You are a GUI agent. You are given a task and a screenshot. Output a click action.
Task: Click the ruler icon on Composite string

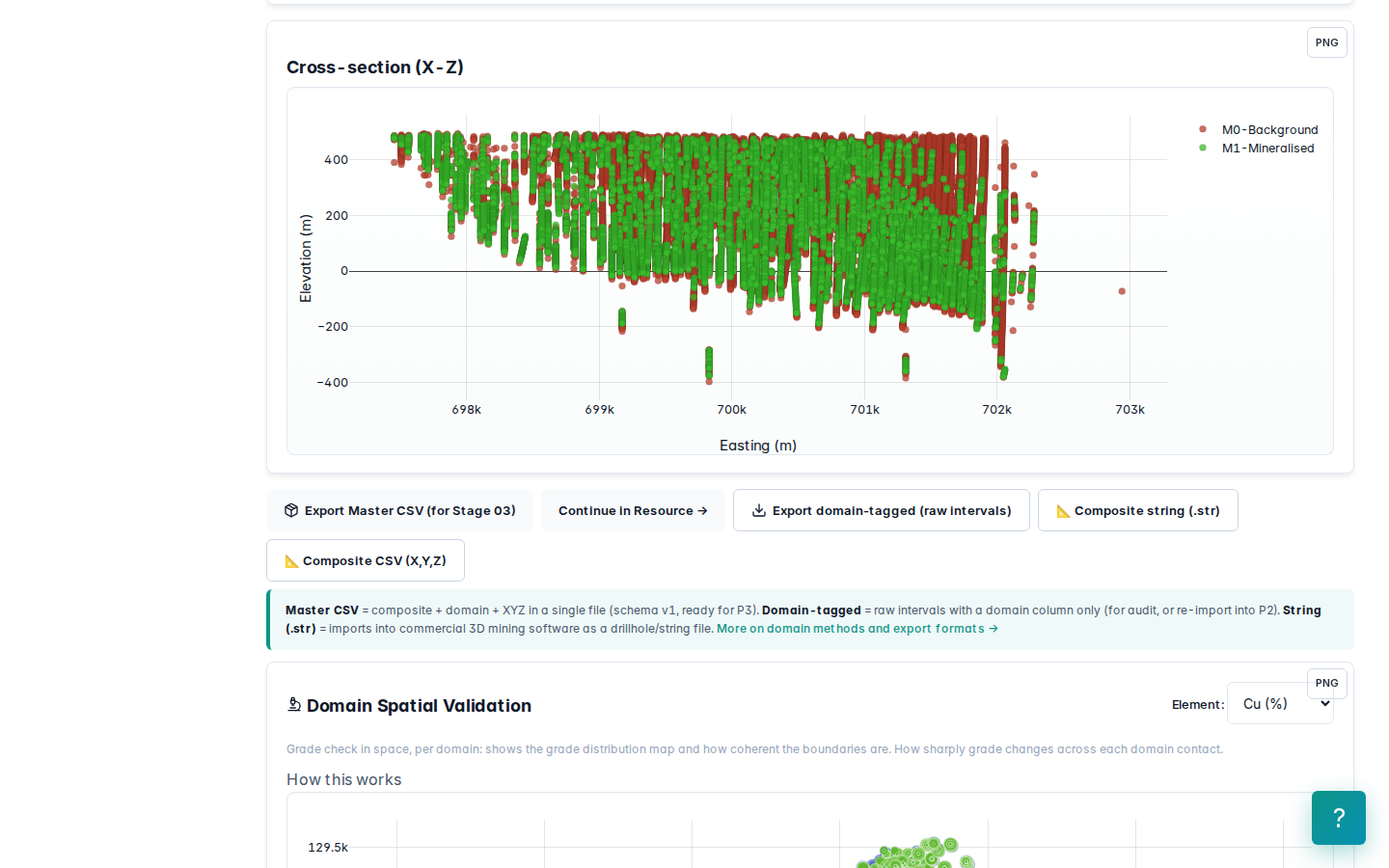click(1063, 511)
